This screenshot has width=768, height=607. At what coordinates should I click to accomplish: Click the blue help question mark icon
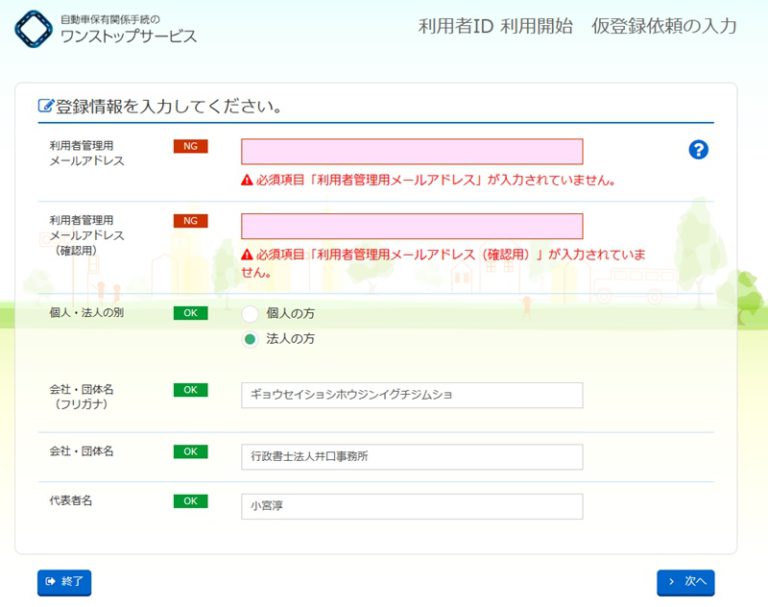(698, 150)
